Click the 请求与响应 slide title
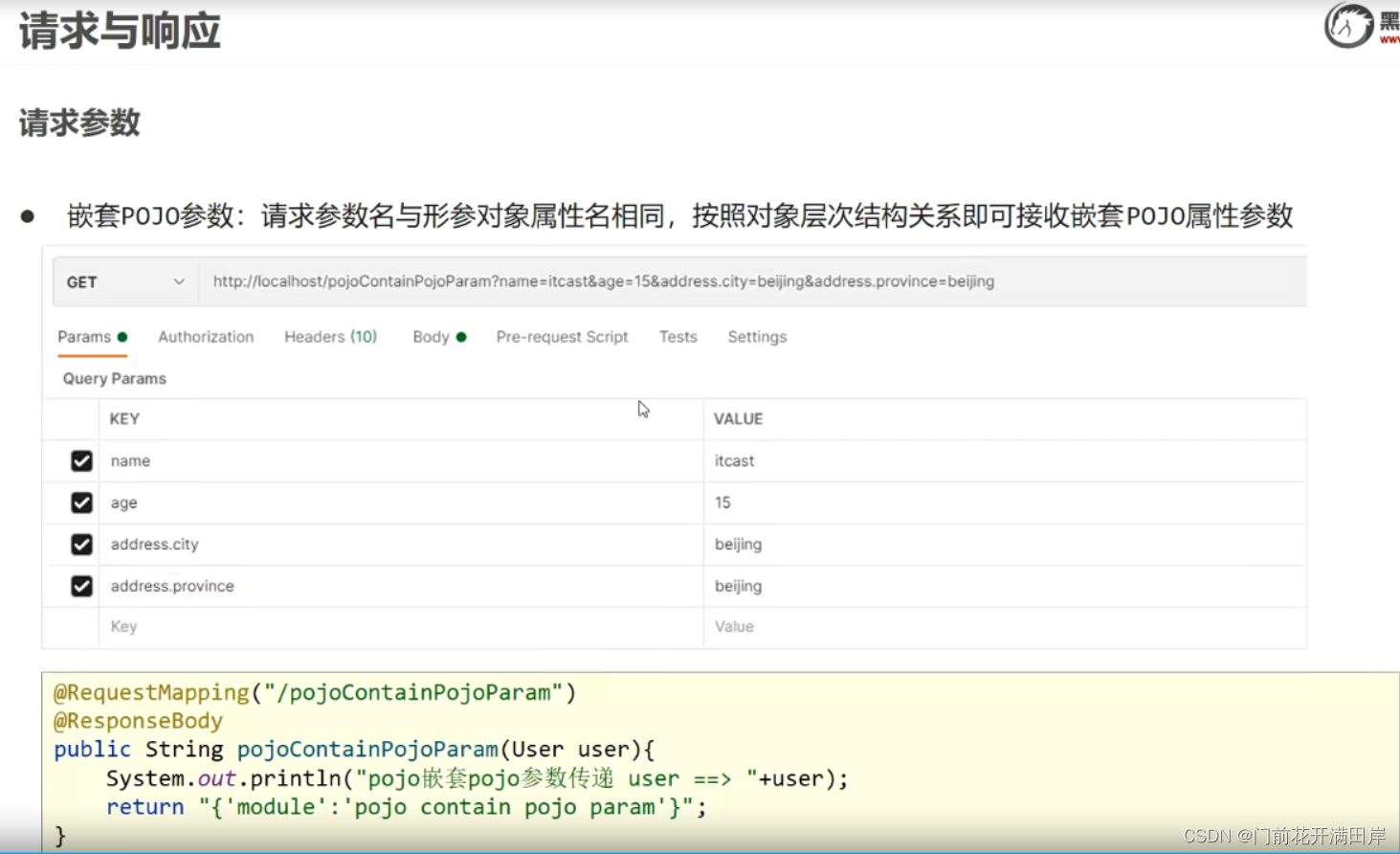Image resolution: width=1400 pixels, height=854 pixels. 120,31
